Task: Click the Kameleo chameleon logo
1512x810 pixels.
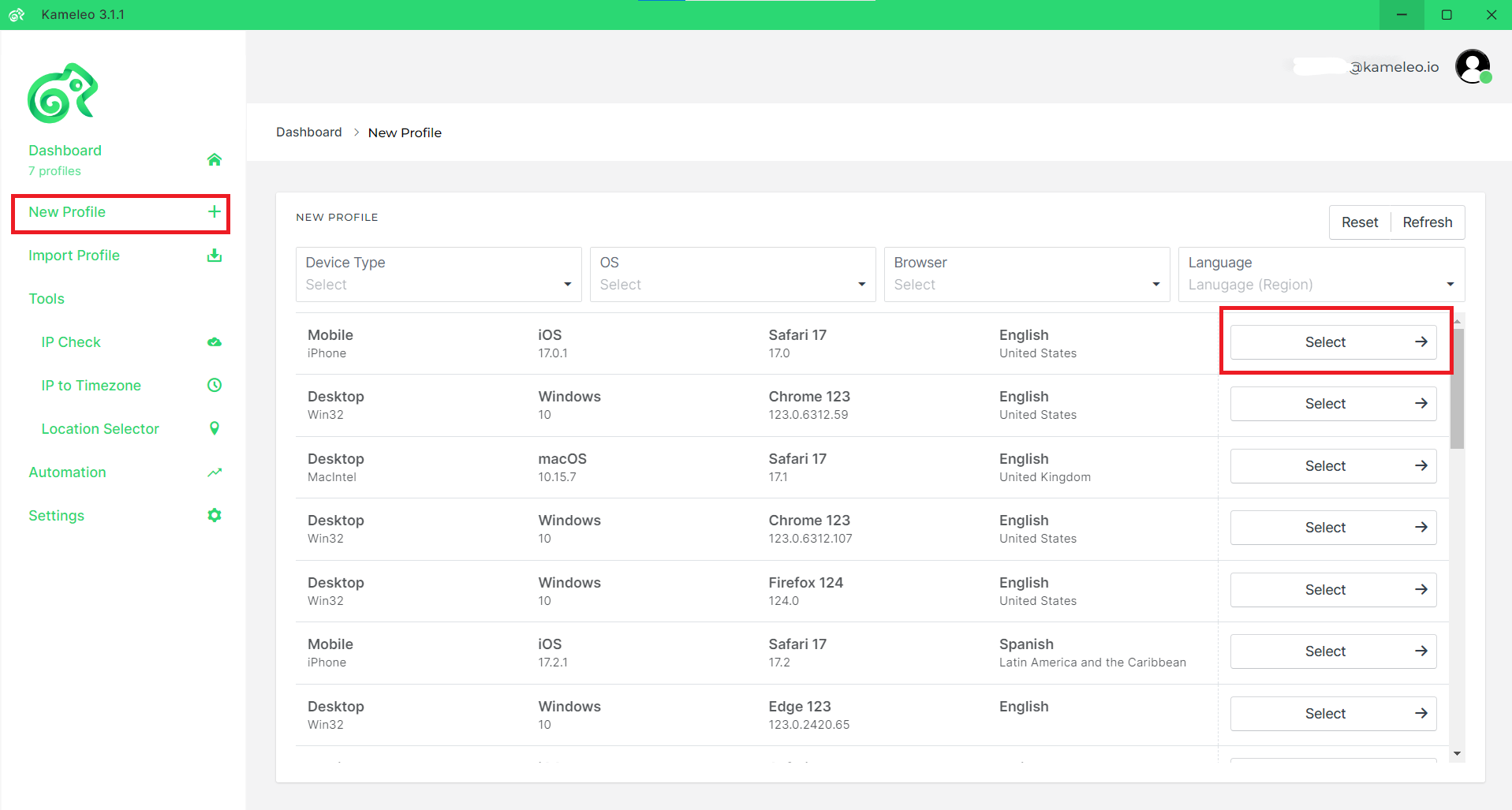Action: 63,93
